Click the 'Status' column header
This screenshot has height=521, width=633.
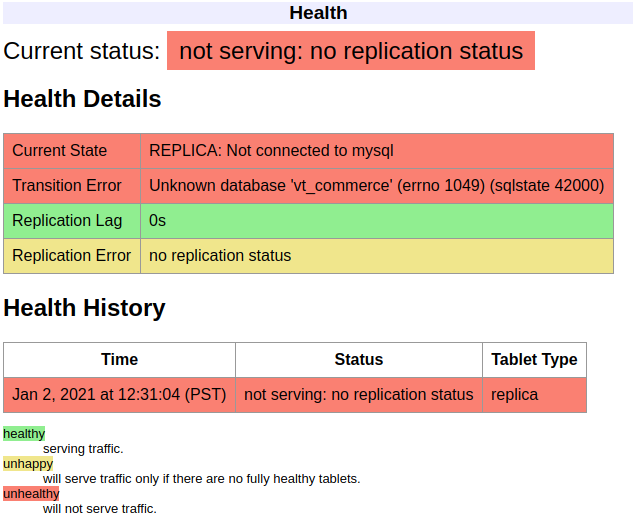tap(358, 359)
